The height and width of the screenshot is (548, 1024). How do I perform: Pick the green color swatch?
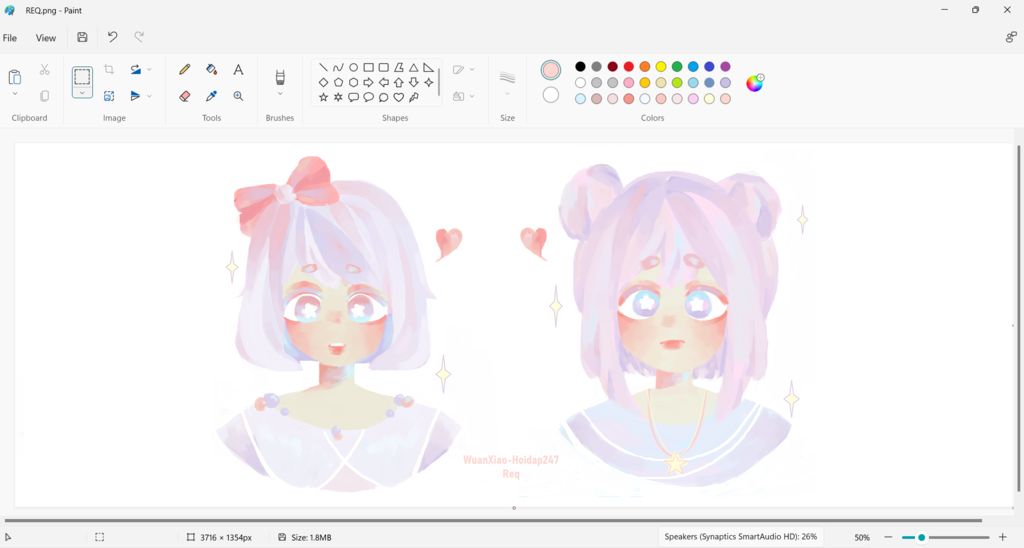(677, 67)
